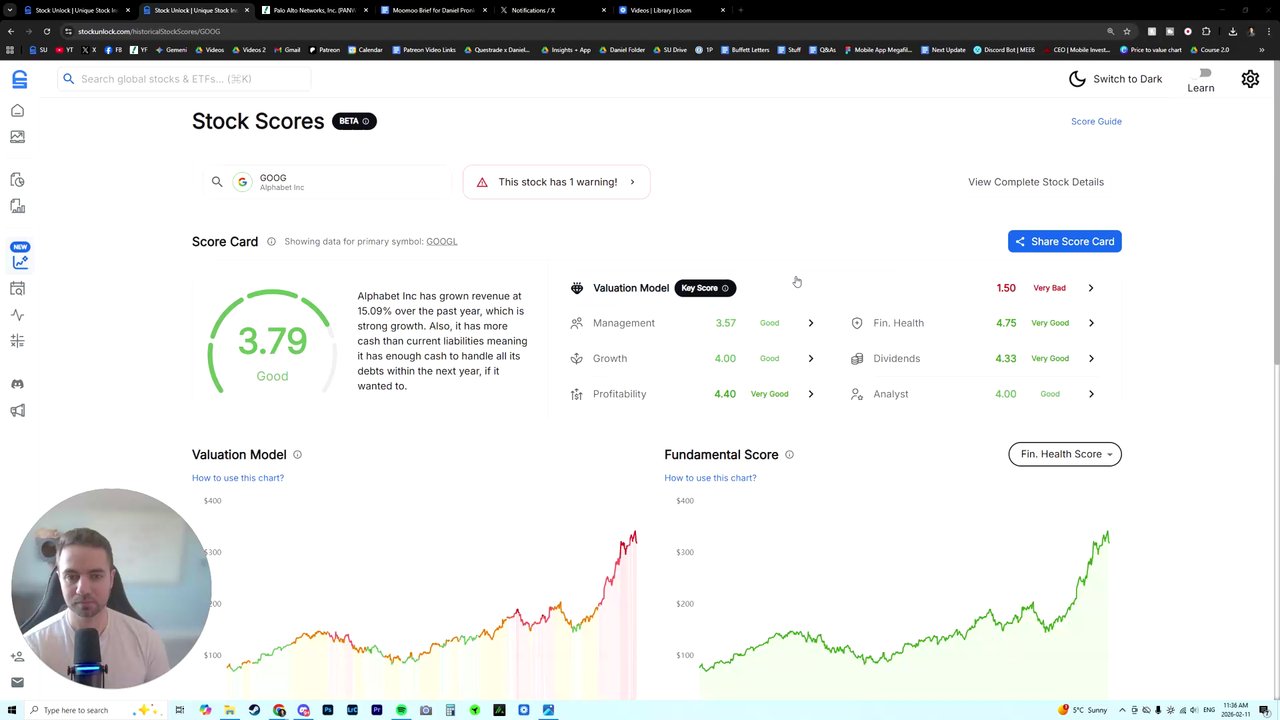The width and height of the screenshot is (1280, 720).
Task: Open a new browser tab
Action: [740, 10]
